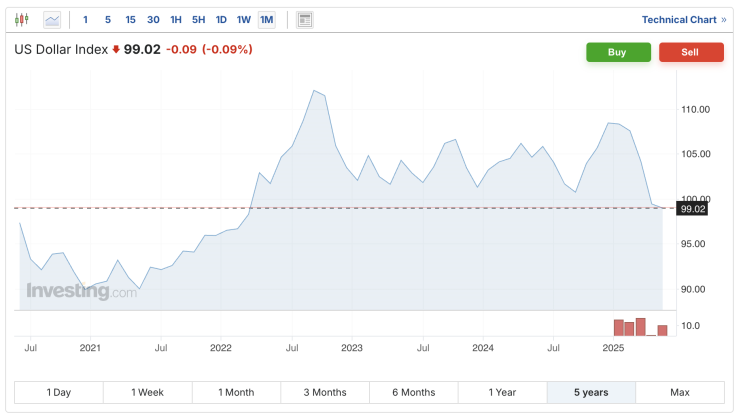Viewport: 743px width, 418px height.
Task: Show the 1 Week range
Action: pyautogui.click(x=147, y=392)
